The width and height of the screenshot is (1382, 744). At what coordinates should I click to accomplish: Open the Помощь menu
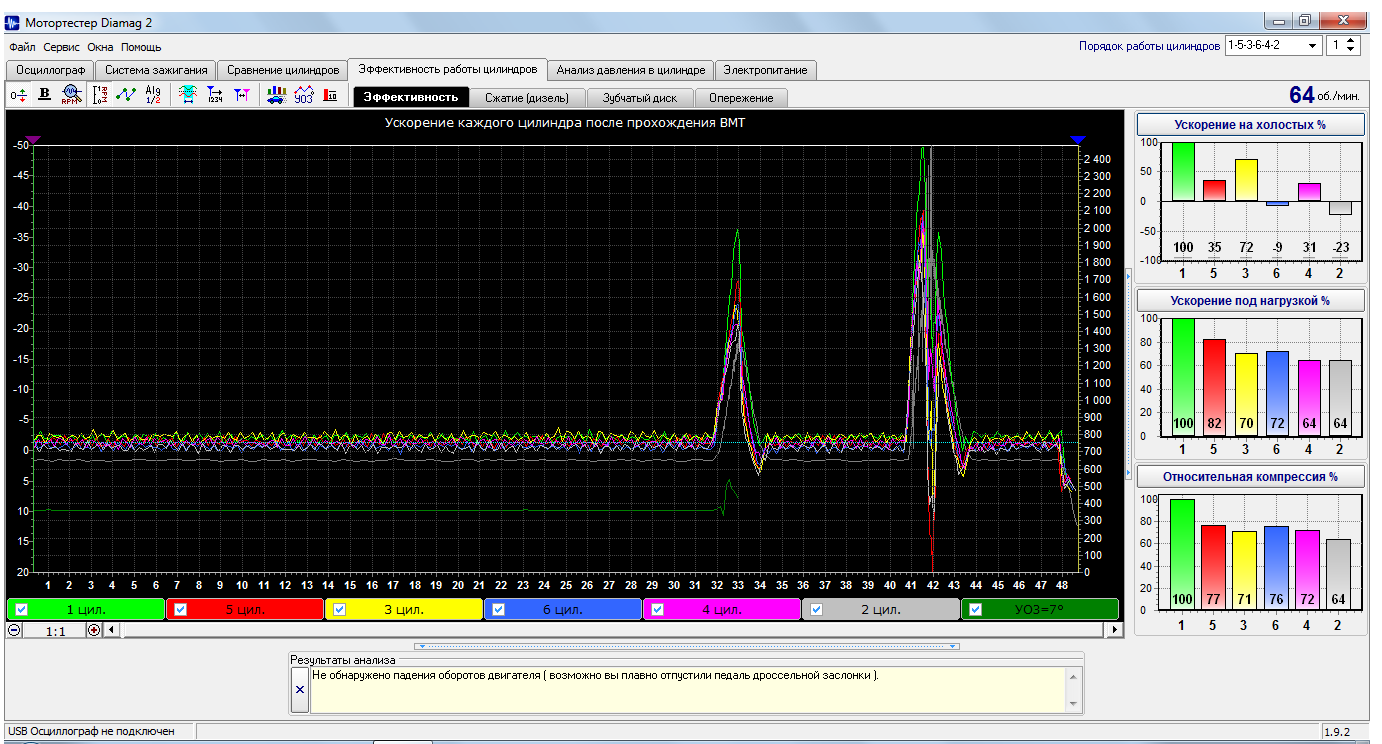141,47
